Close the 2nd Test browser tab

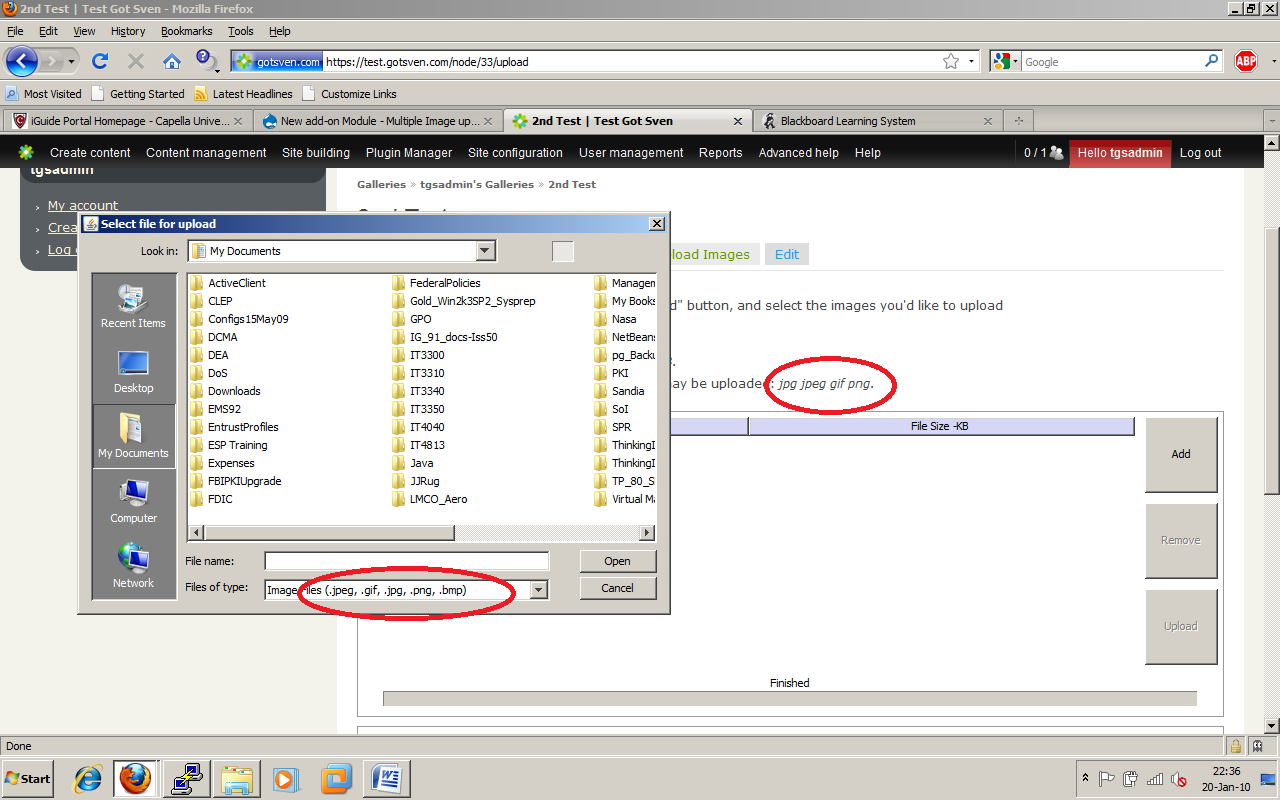[738, 121]
